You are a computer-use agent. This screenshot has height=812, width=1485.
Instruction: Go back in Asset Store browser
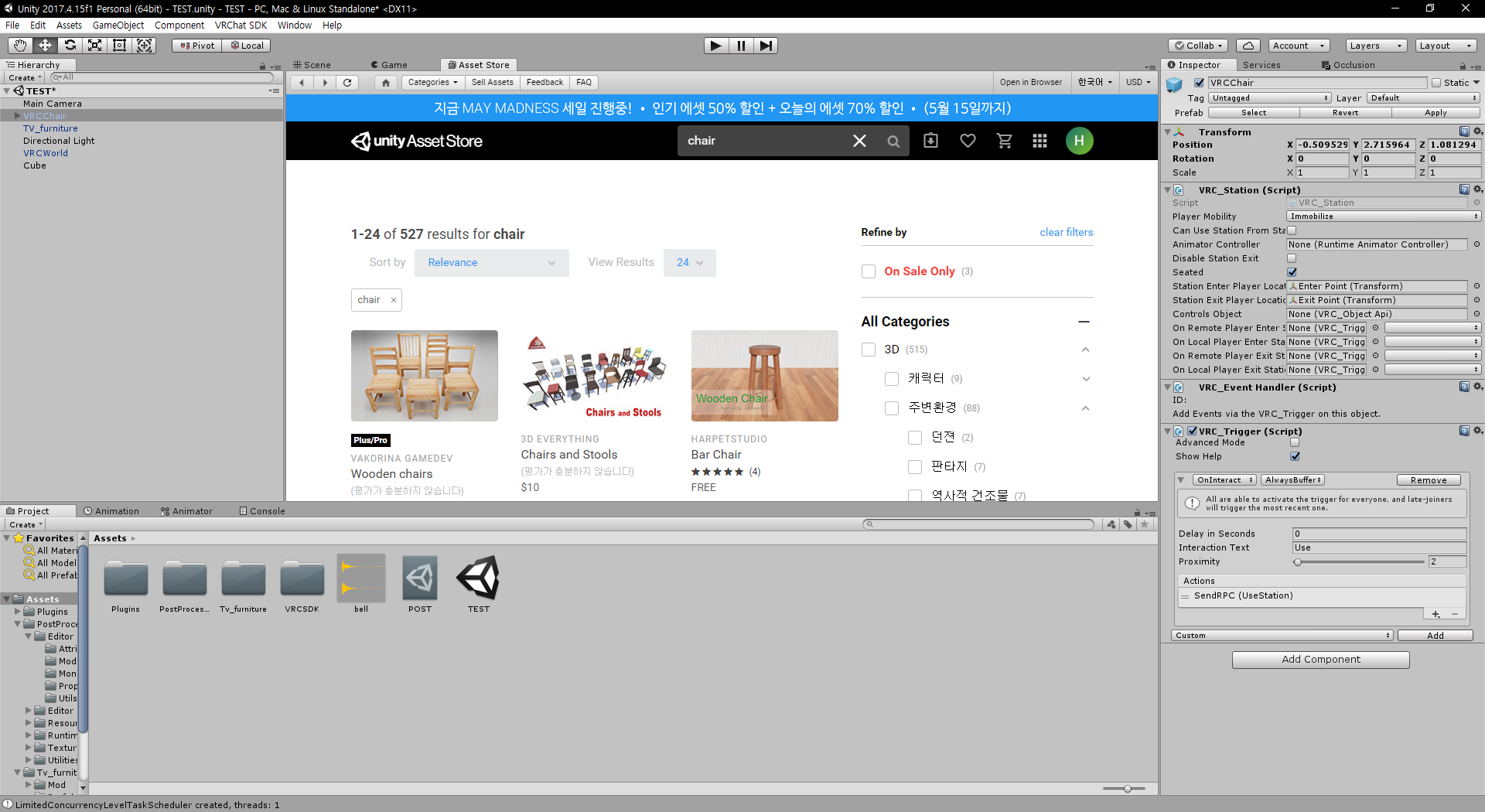[x=302, y=82]
